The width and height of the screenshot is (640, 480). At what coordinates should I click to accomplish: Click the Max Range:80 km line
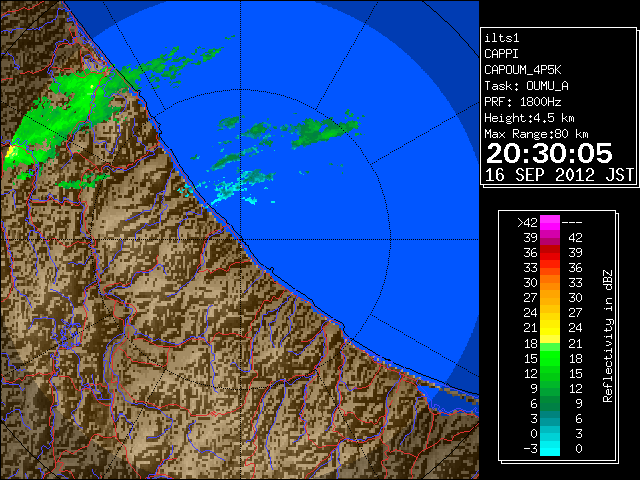pos(536,134)
